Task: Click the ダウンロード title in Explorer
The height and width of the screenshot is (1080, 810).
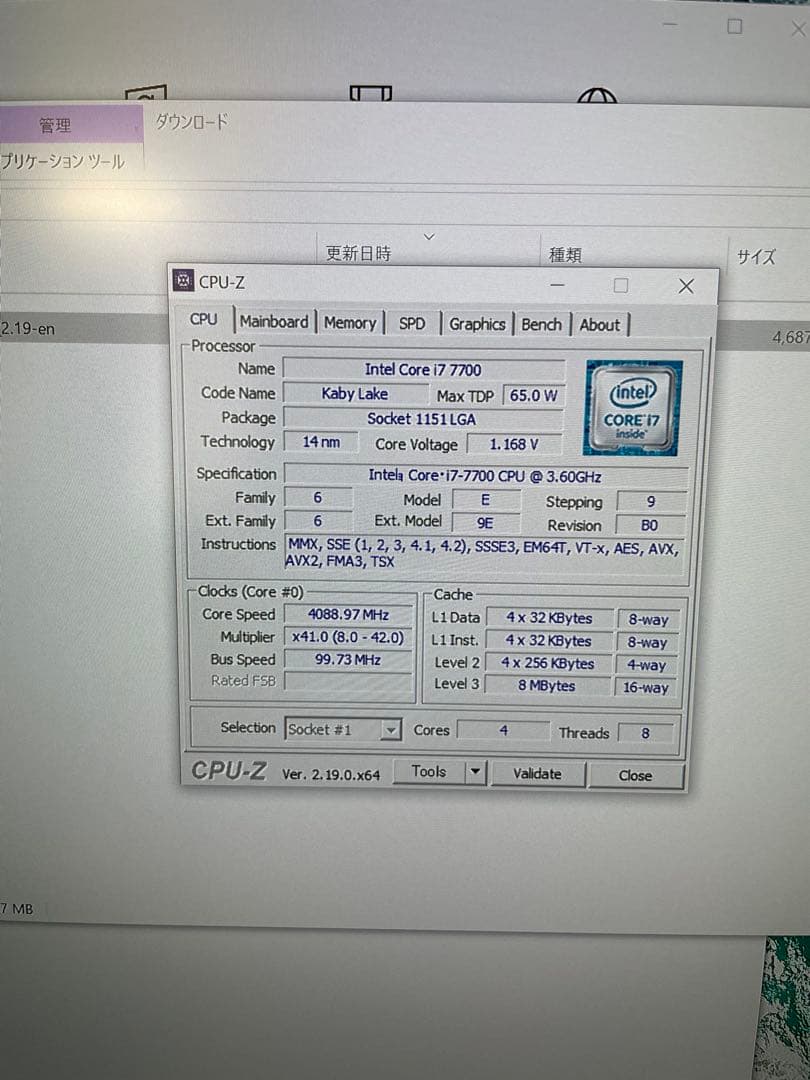Action: click(191, 123)
